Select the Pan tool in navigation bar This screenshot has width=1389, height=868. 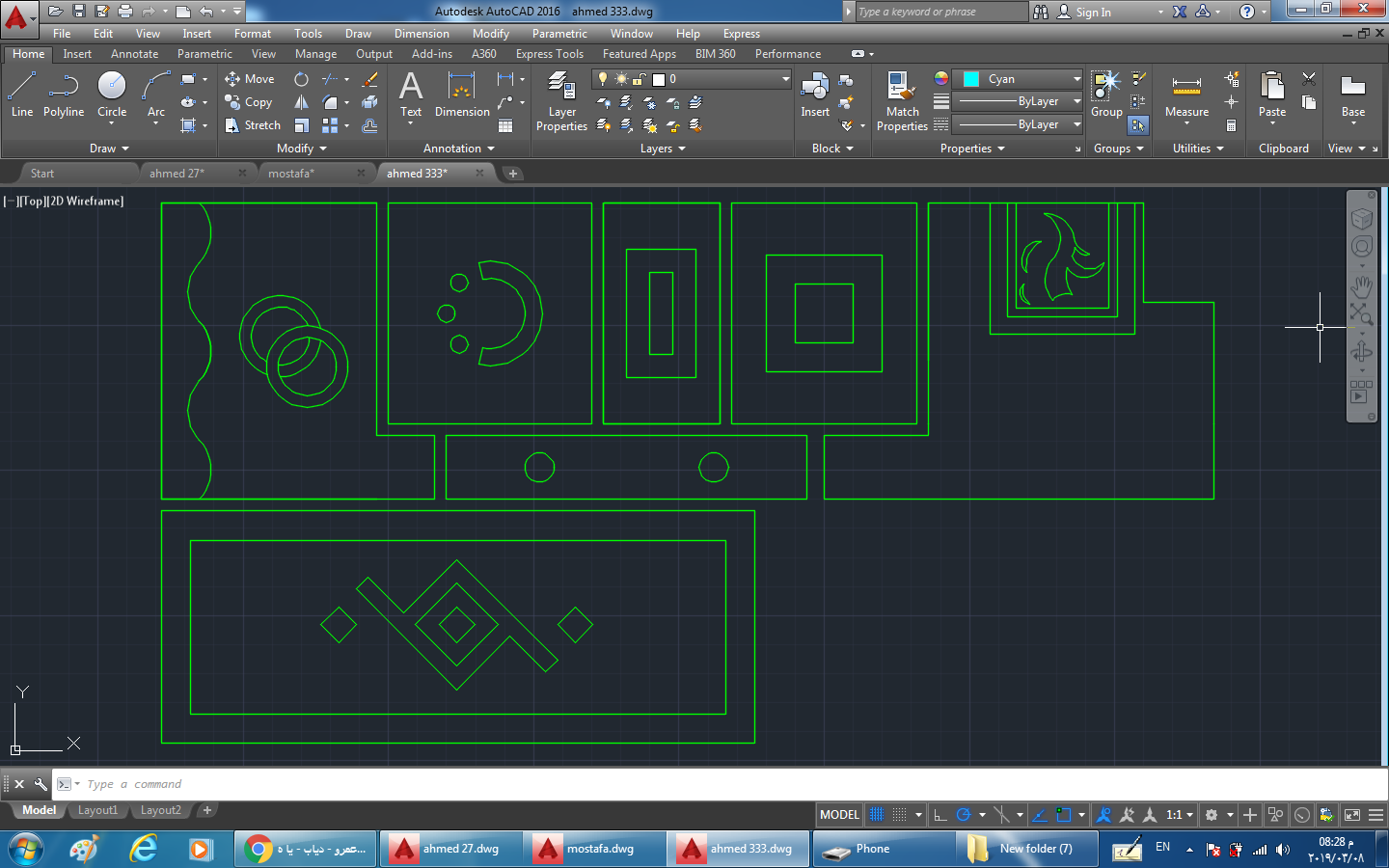[1361, 286]
